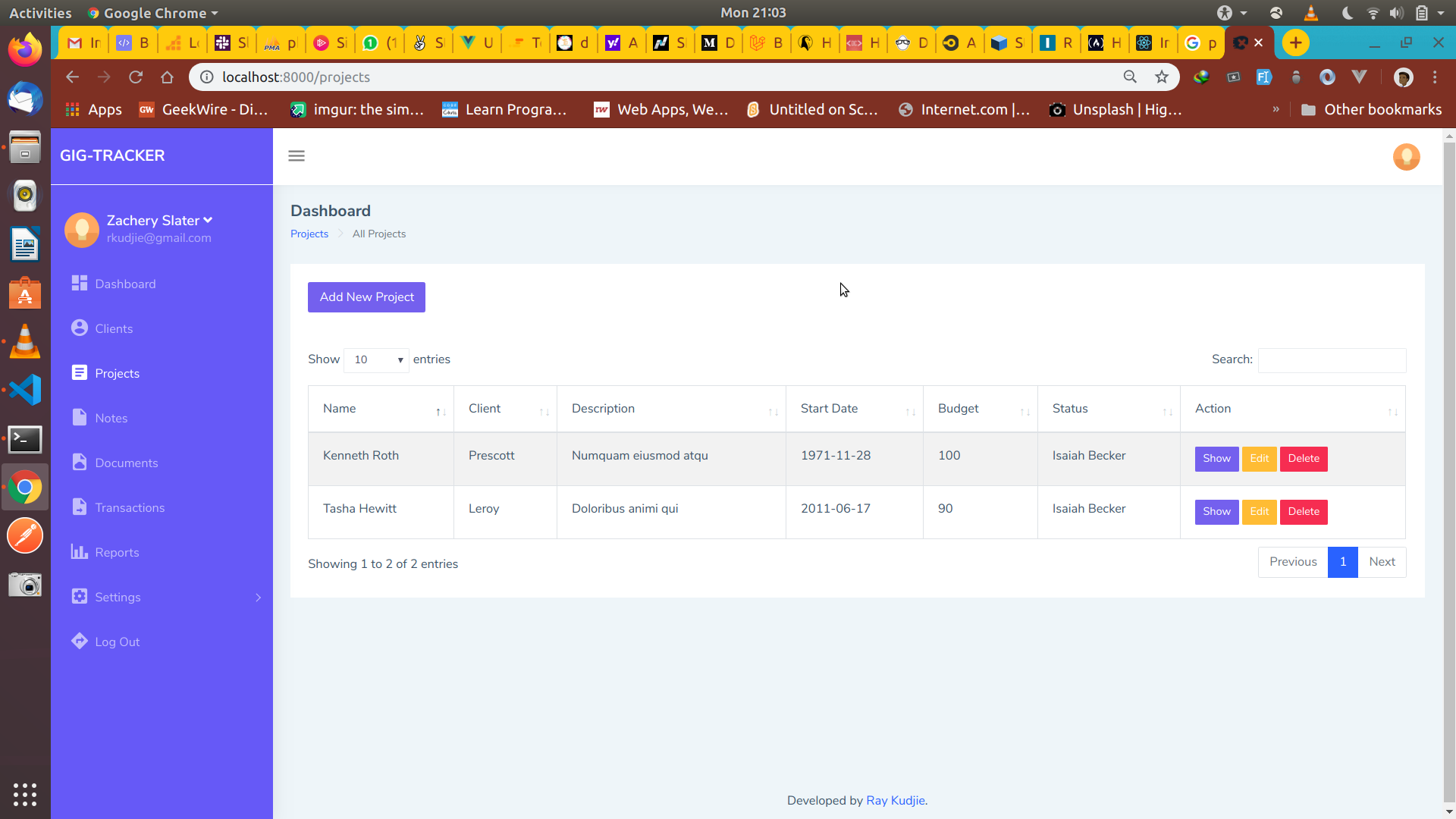Open Visual Studio Code from dock

tap(25, 390)
